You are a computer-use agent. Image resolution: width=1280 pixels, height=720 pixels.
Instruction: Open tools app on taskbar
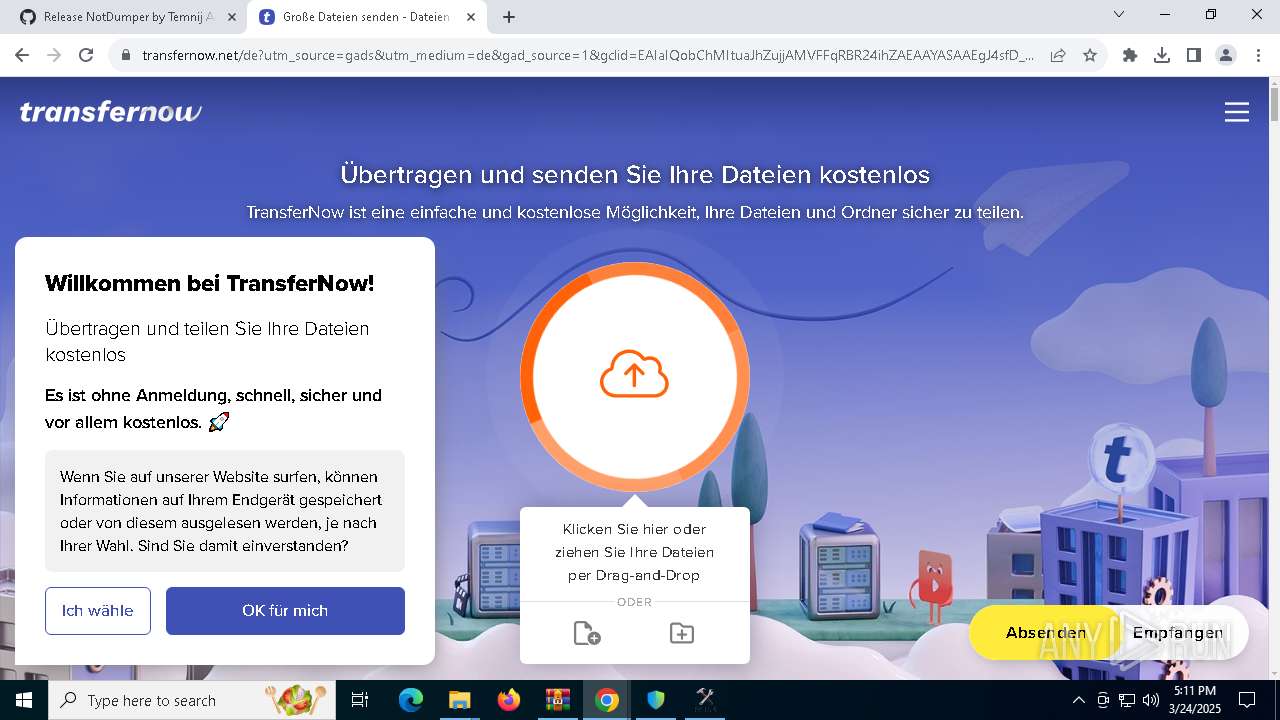[x=705, y=700]
